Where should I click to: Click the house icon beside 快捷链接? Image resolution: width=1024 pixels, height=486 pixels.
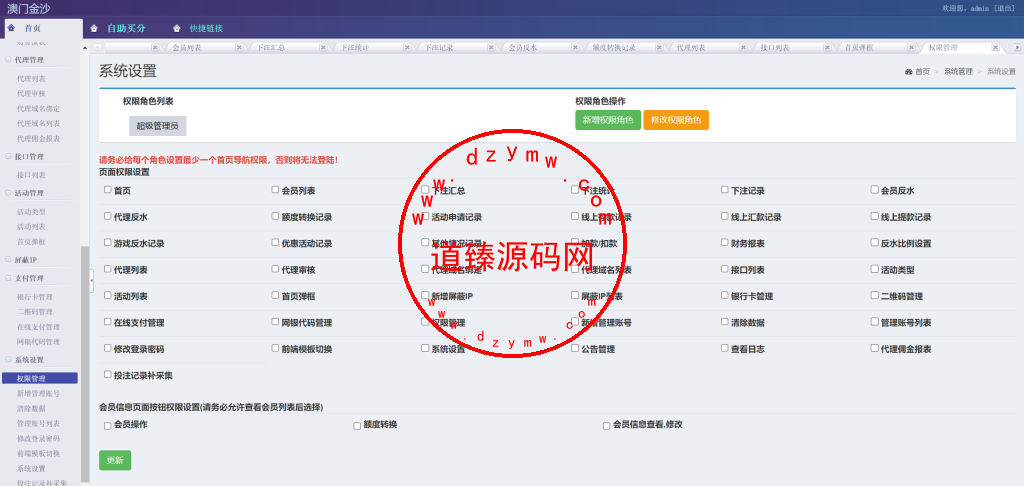tap(177, 28)
